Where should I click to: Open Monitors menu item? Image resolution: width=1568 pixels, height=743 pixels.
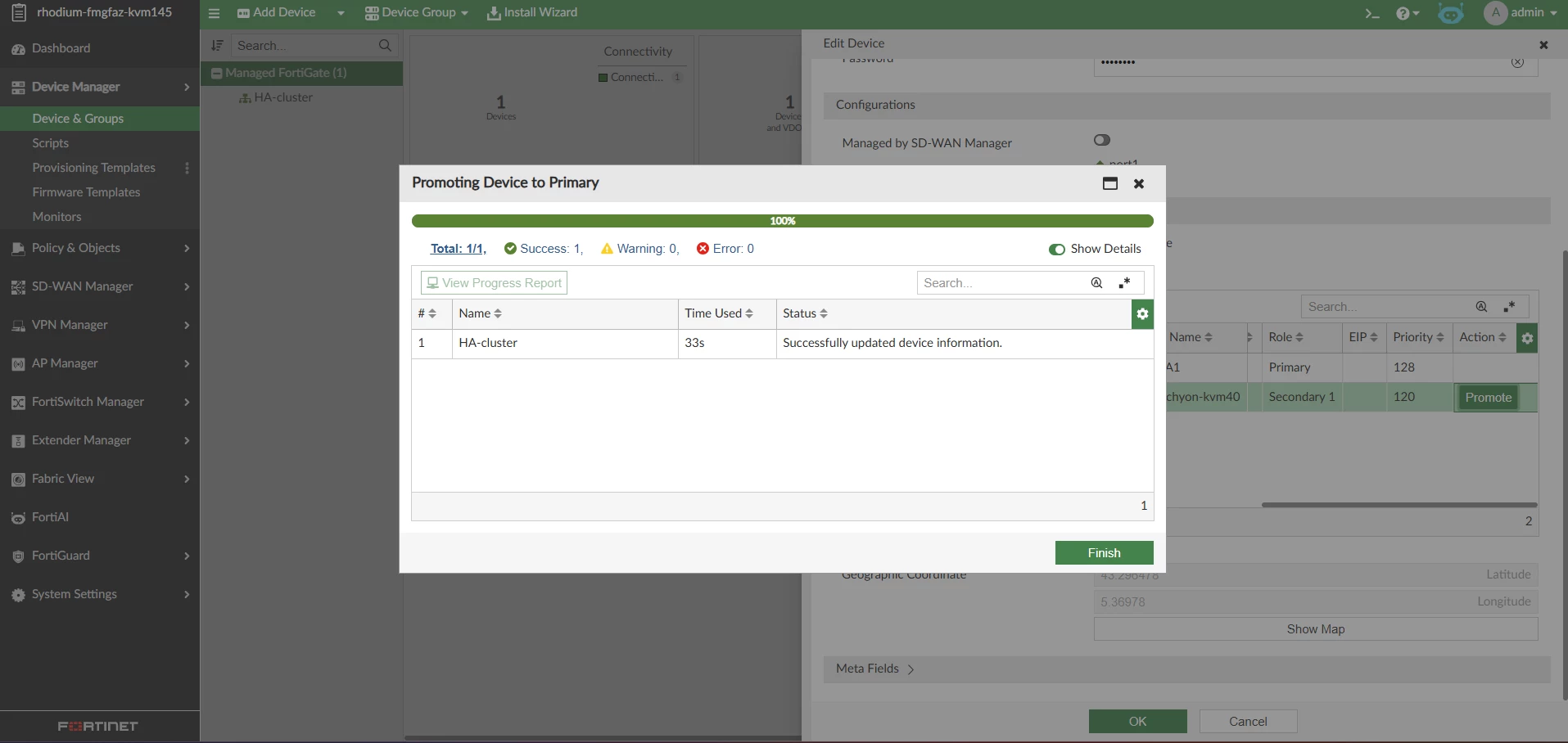point(100,217)
